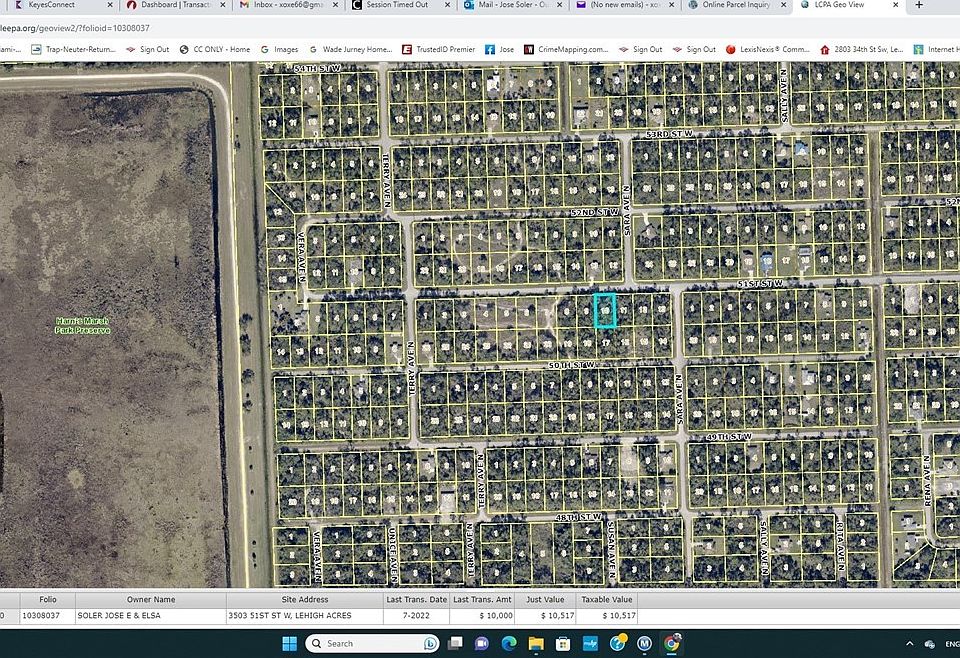
Task: Click the SUSAN AVE N street label
Action: pos(611,550)
